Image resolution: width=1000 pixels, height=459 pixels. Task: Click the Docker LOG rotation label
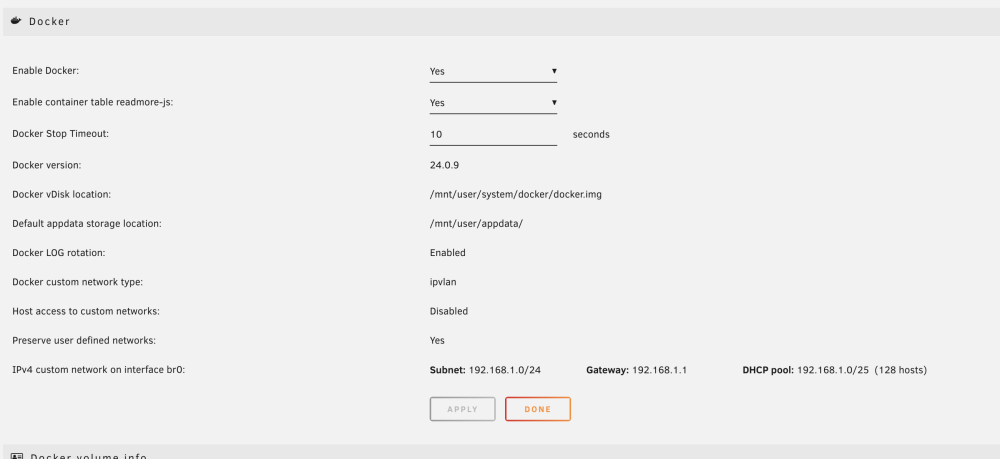[59, 252]
